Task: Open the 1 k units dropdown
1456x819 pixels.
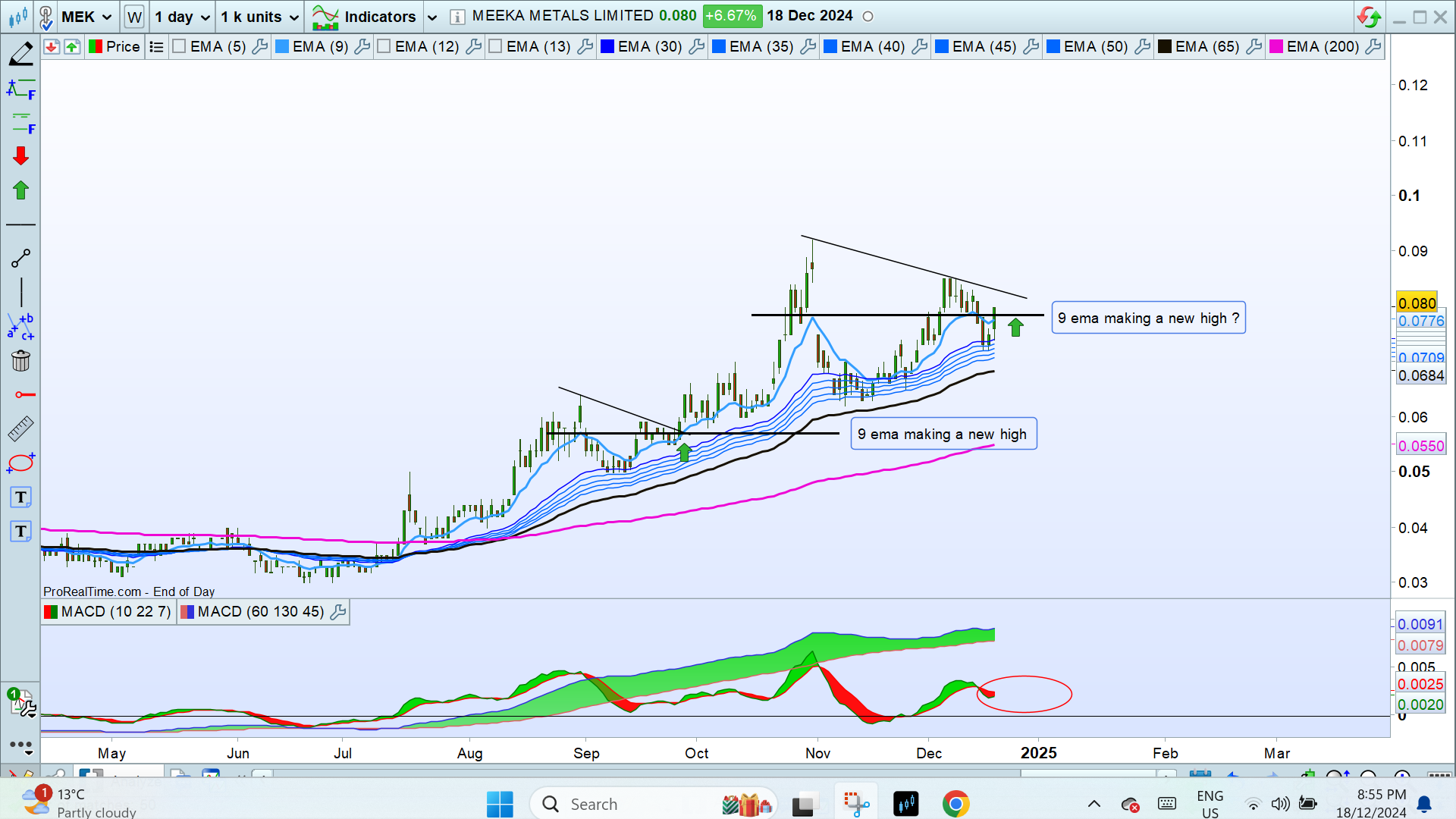Action: click(x=259, y=17)
